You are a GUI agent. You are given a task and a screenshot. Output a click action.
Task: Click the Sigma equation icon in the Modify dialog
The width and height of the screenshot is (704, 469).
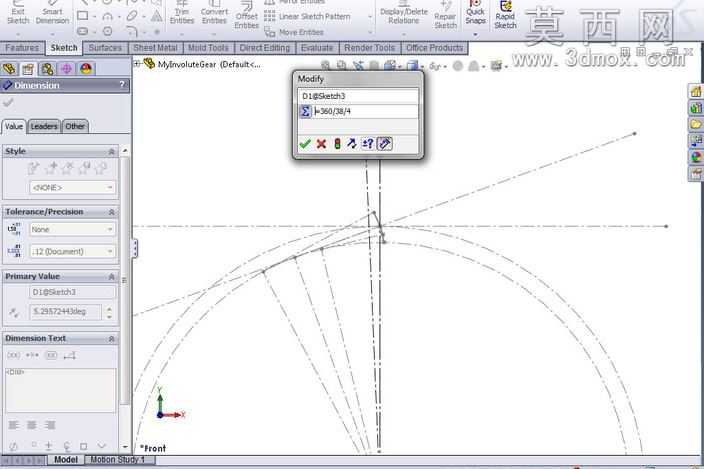coord(305,111)
